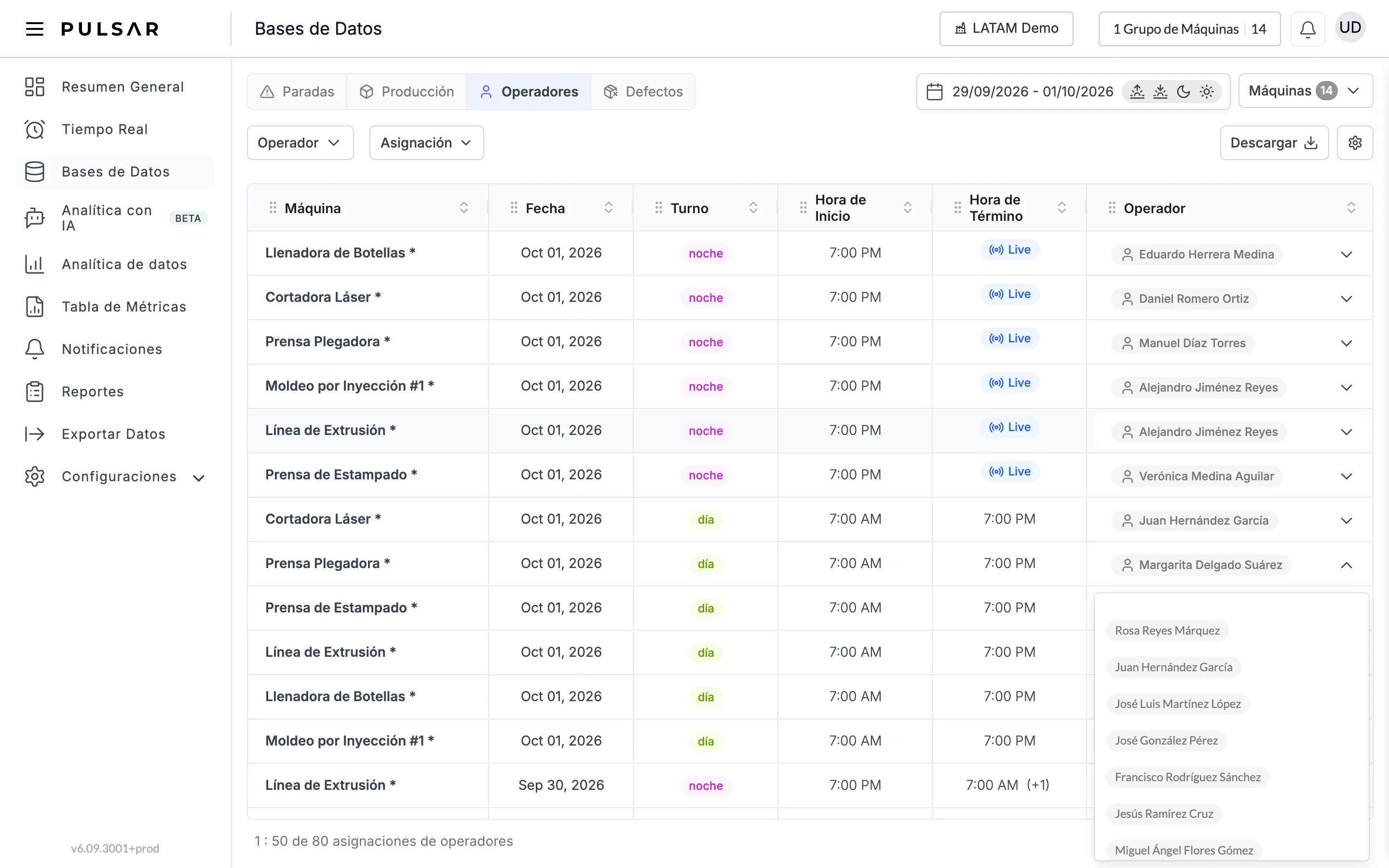Screen dimensions: 1389x868
Task: Go to Analítica con IA
Action: pos(115,217)
